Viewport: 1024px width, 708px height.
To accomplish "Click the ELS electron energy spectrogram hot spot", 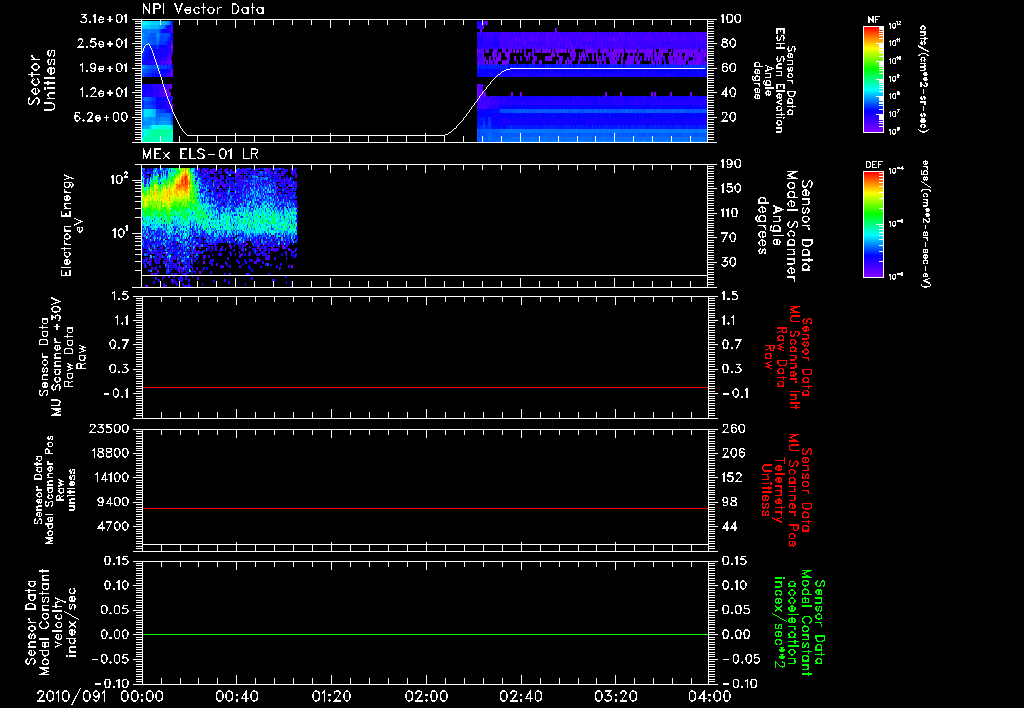I will click(x=184, y=180).
